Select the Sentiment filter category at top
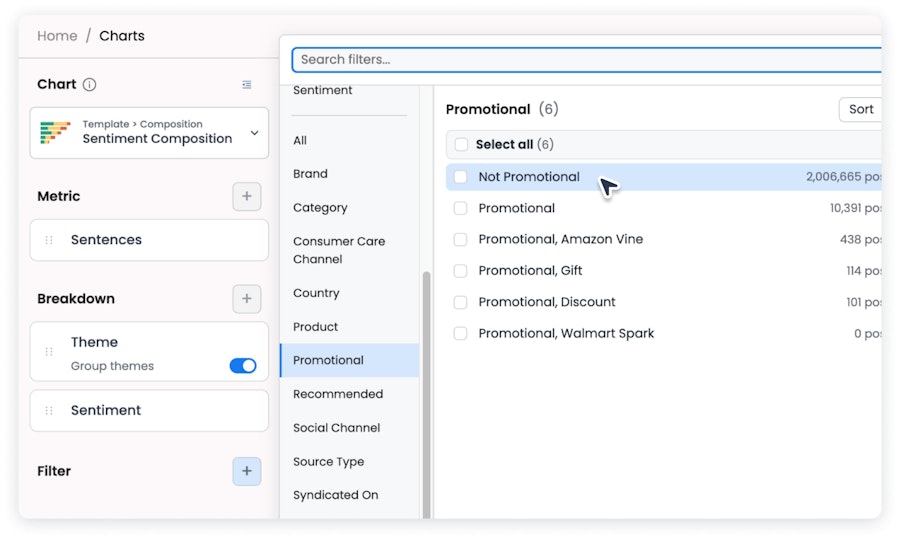This screenshot has height=540, width=900. tap(322, 91)
